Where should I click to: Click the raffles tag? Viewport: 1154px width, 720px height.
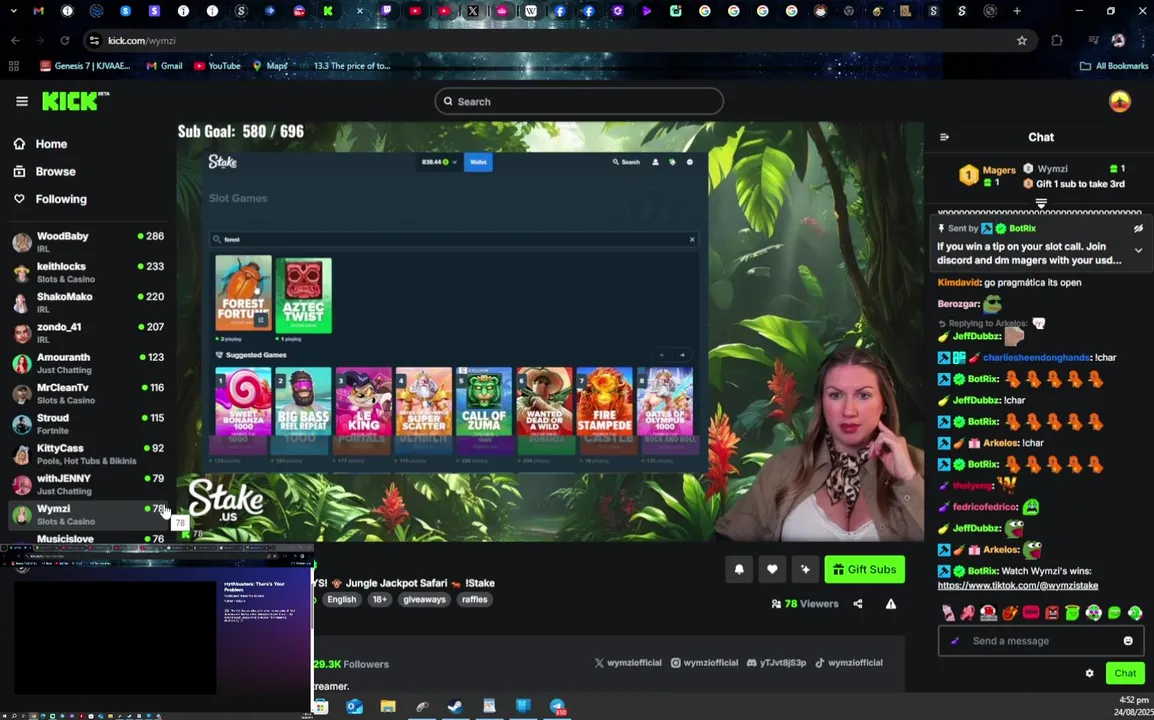click(475, 599)
